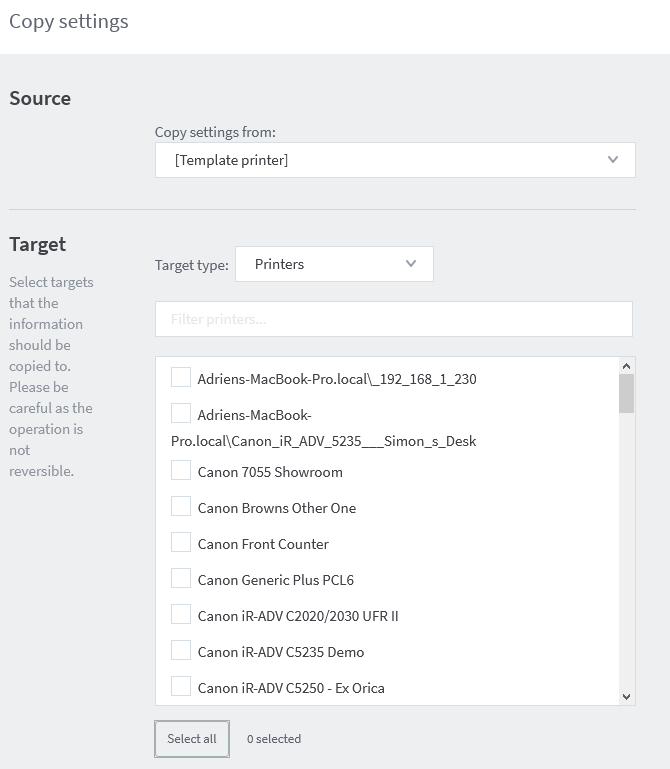670x769 pixels.
Task: Tick the Canon_iR_ADV_5235 Simon_s_Desk printer checkbox
Action: (x=181, y=413)
